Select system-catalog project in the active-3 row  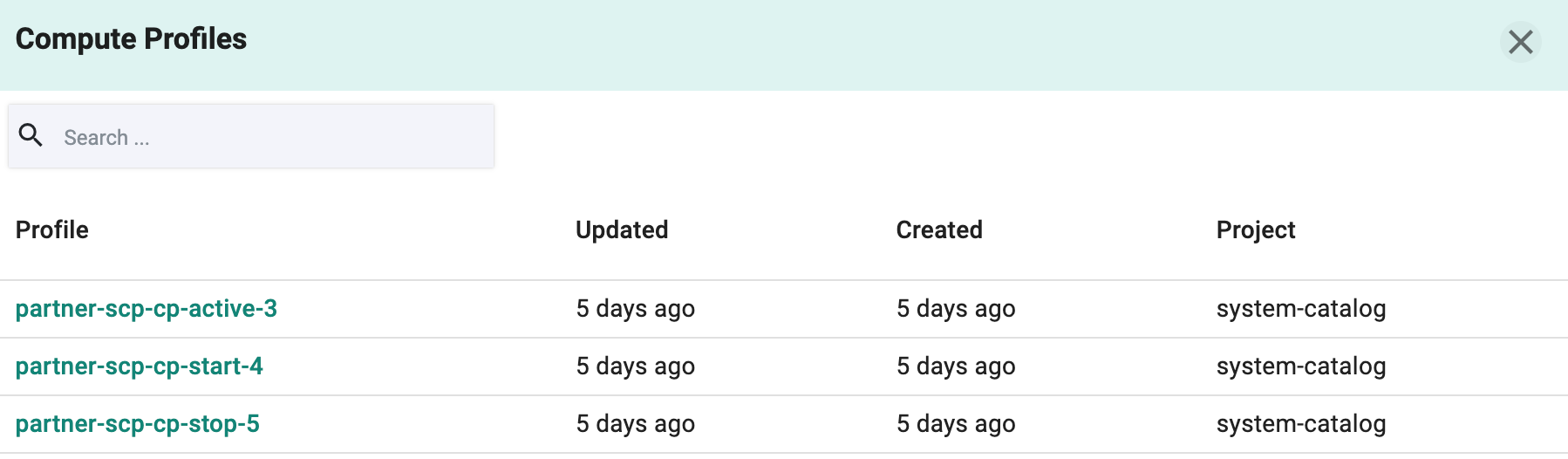1301,309
